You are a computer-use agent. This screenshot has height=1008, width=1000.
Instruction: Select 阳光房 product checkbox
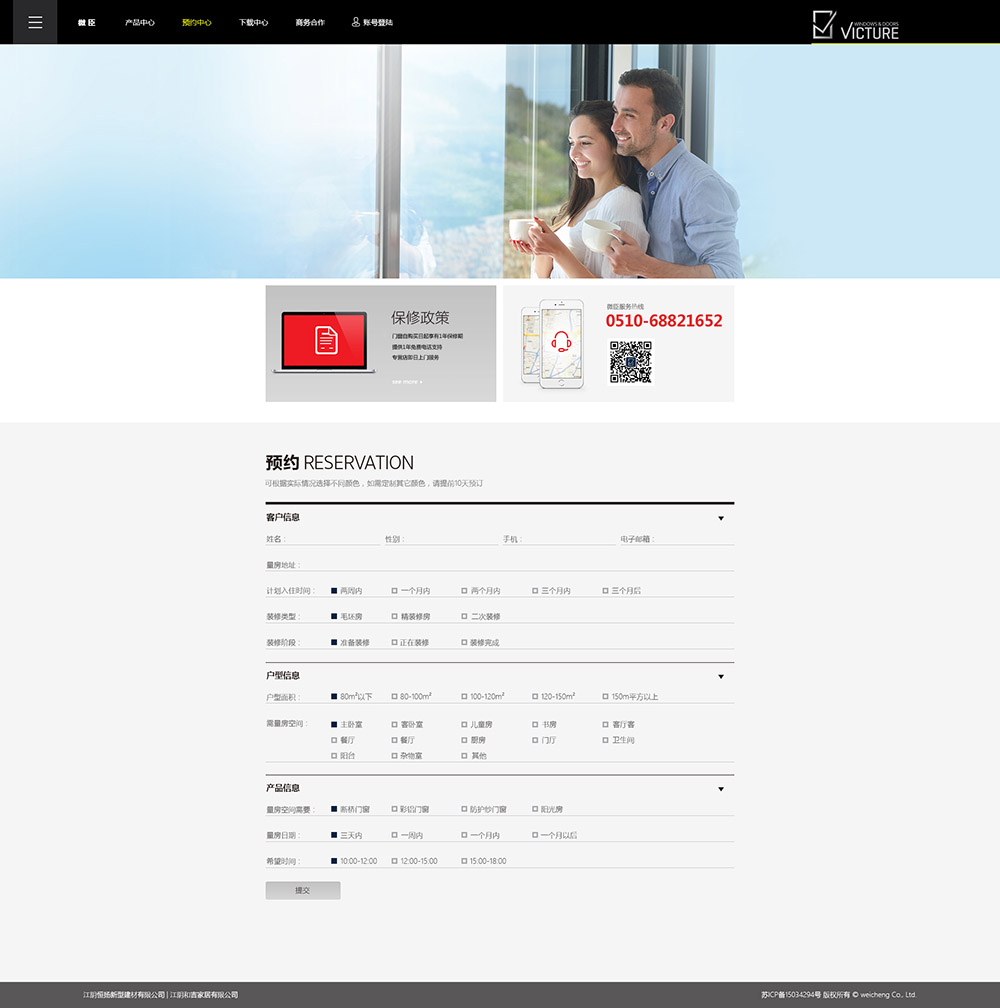point(536,809)
